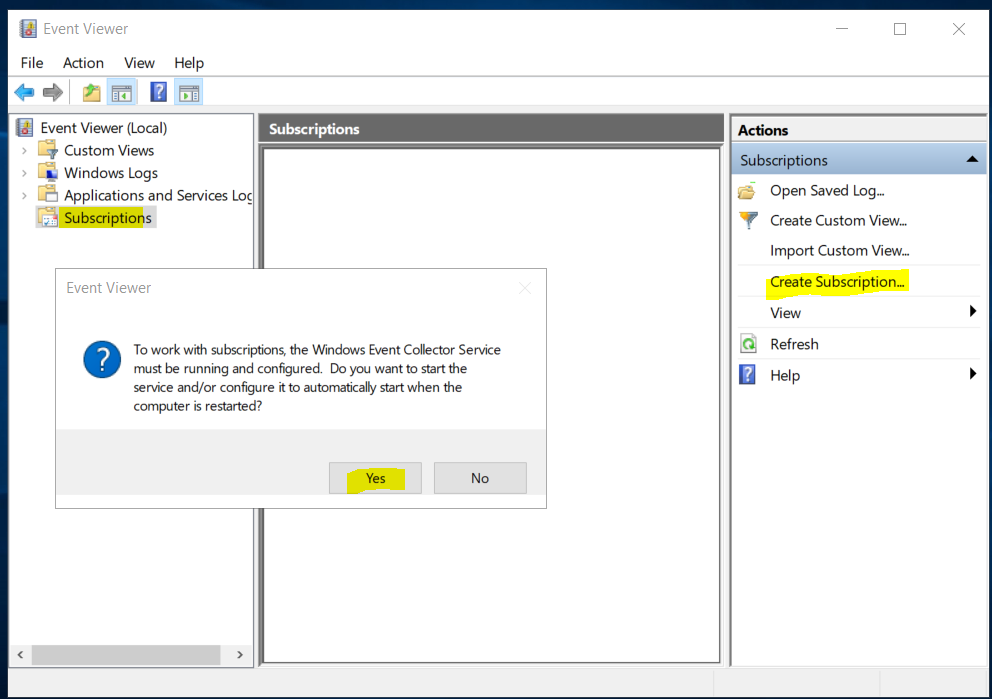Screen dimensions: 992x699
Task: Click the Back arrow toolbar icon
Action: click(x=24, y=93)
